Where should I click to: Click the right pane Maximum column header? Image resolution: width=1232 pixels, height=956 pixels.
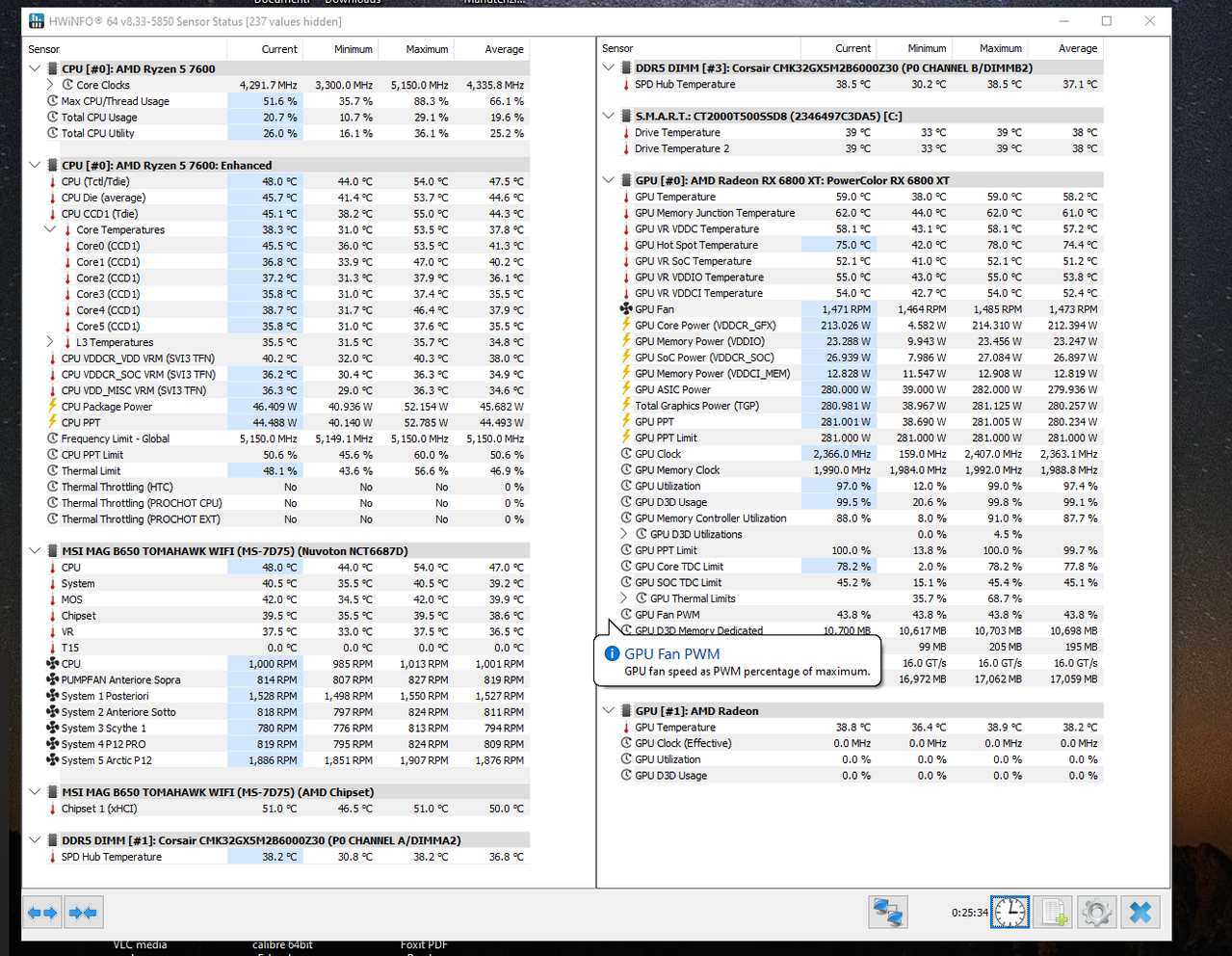(x=990, y=48)
